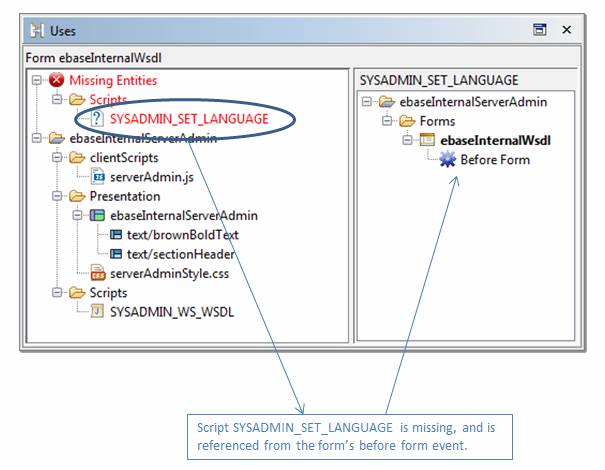Close the Uses dialog window
Image resolution: width=605 pixels, height=470 pixels.
coord(566,30)
